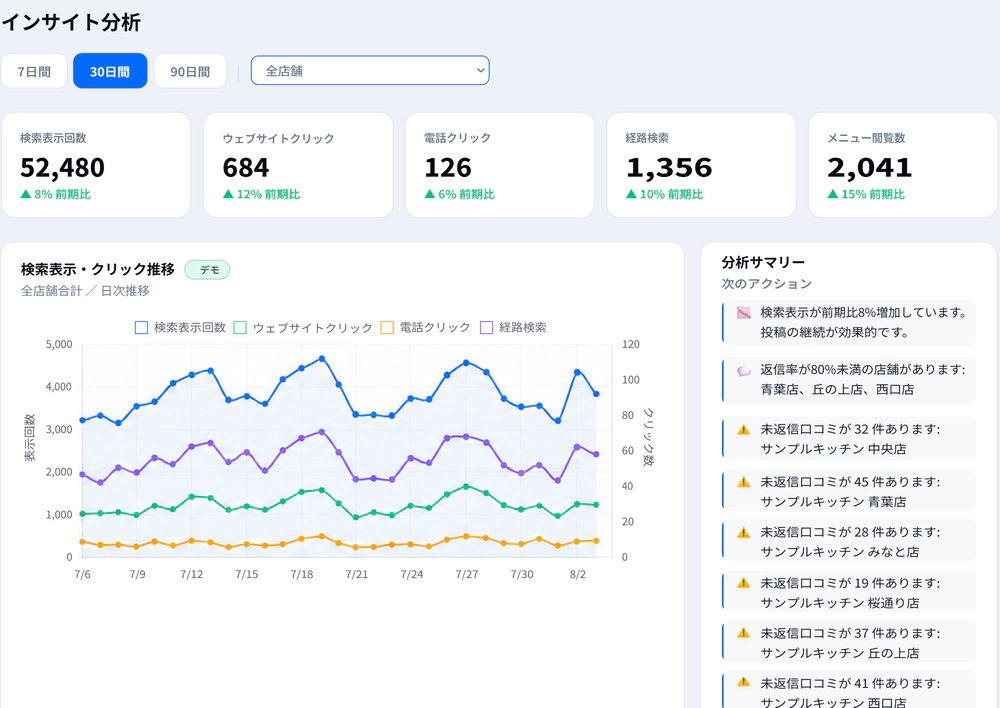Open the ウェブサイトクリック 684 card
Screen dimensions: 1000x708
298,165
